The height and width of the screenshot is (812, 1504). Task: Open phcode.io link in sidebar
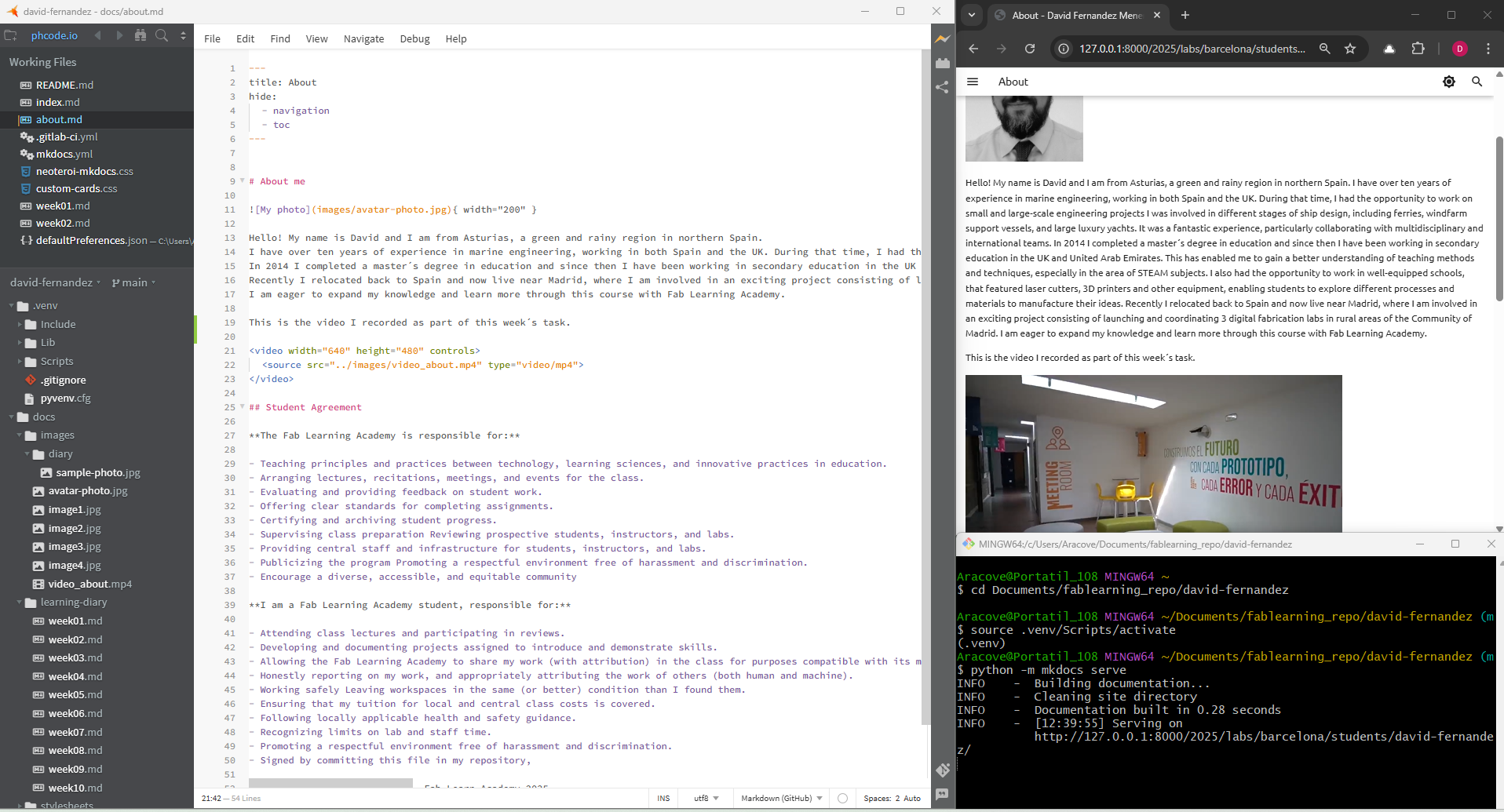click(54, 35)
